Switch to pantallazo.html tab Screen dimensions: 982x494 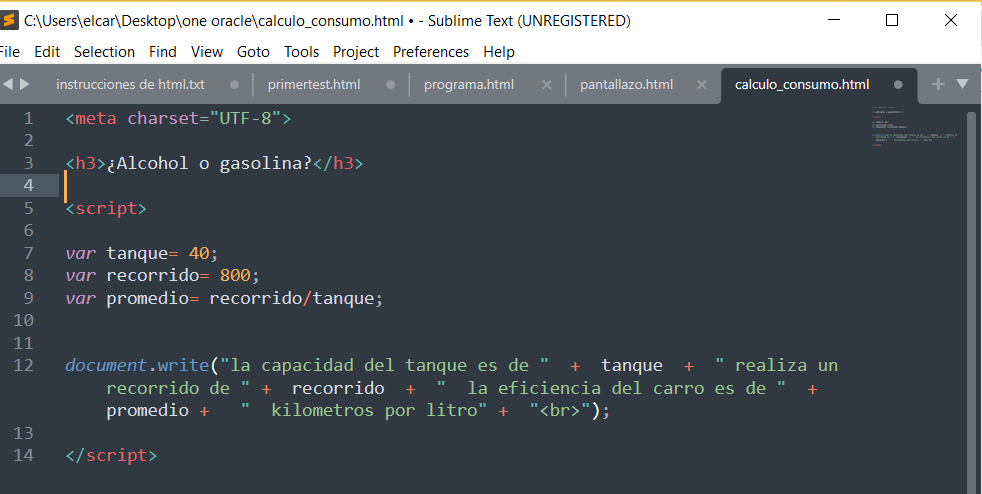click(x=626, y=85)
